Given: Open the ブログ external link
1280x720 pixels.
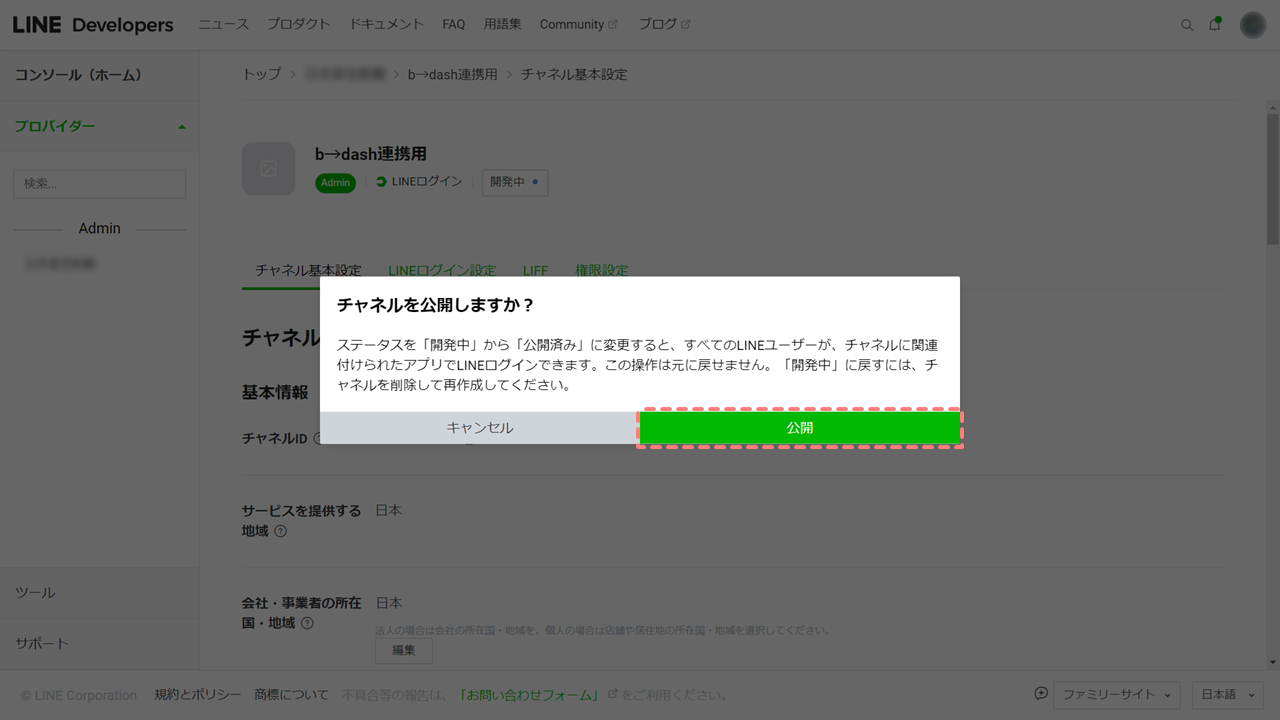Looking at the screenshot, I should tap(665, 24).
